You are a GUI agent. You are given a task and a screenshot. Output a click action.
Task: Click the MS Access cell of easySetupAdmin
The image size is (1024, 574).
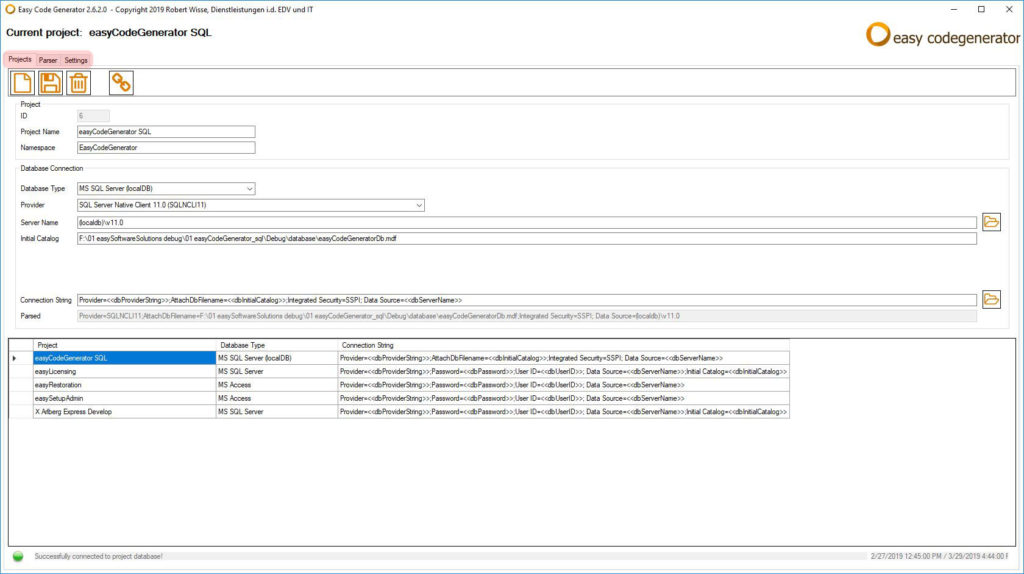click(x=277, y=398)
